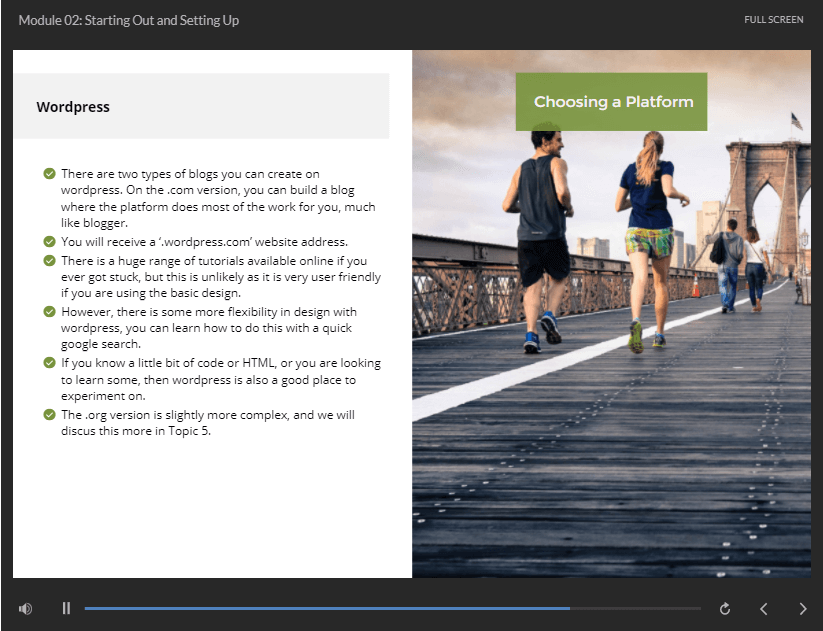Click green check icon beside 'You will receive'
The height and width of the screenshot is (631, 823).
pos(49,241)
